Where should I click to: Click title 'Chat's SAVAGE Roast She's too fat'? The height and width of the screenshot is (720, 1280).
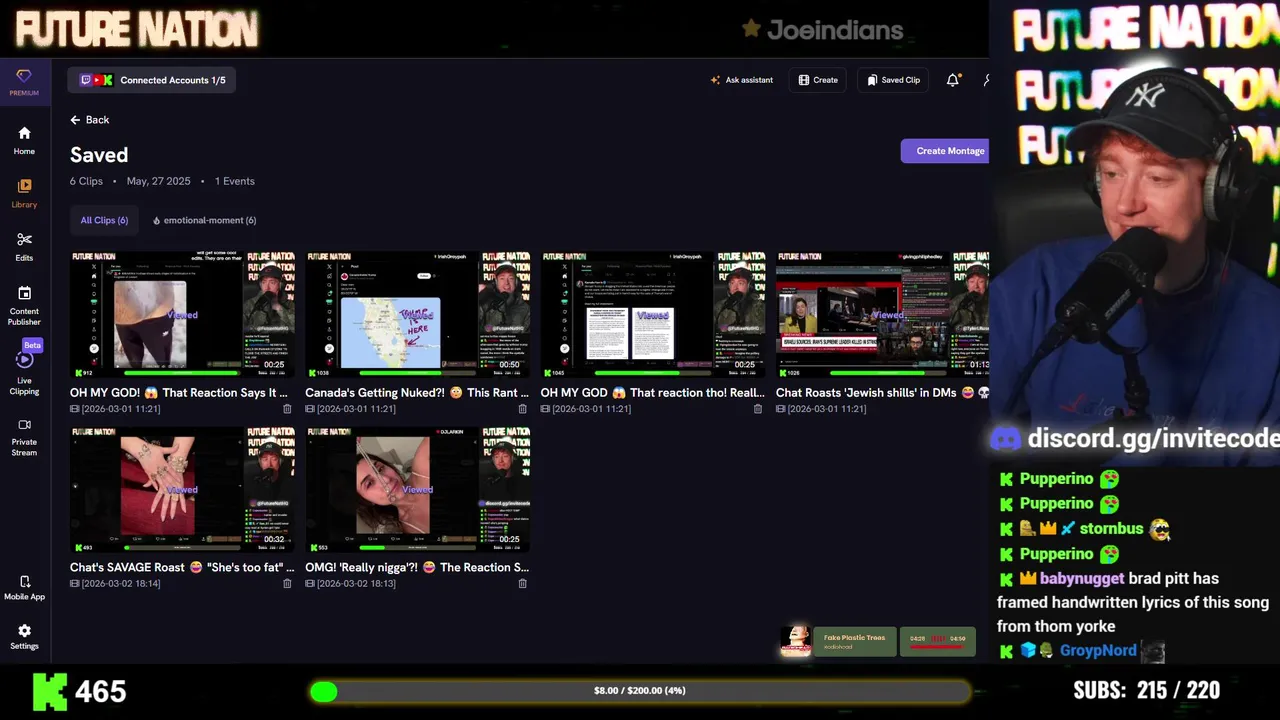[182, 567]
